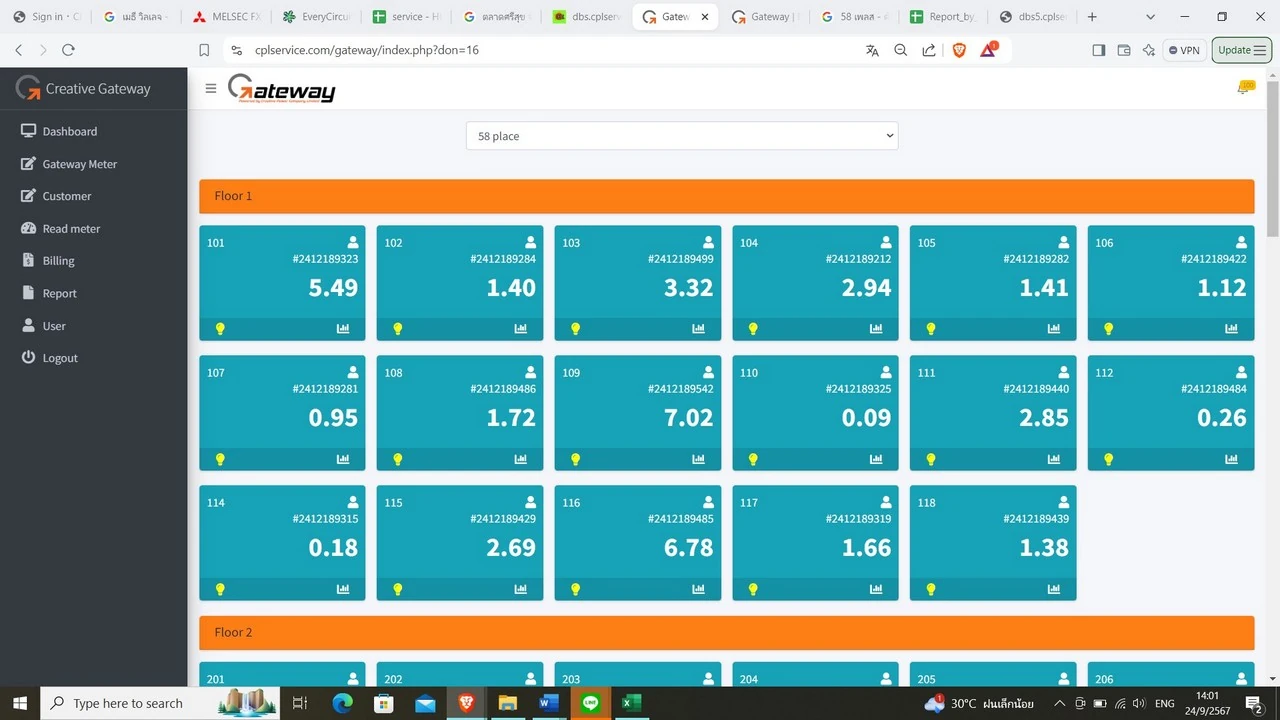Open the chart icon on room 101 card
Screen dimensions: 1280x720
pyautogui.click(x=343, y=329)
